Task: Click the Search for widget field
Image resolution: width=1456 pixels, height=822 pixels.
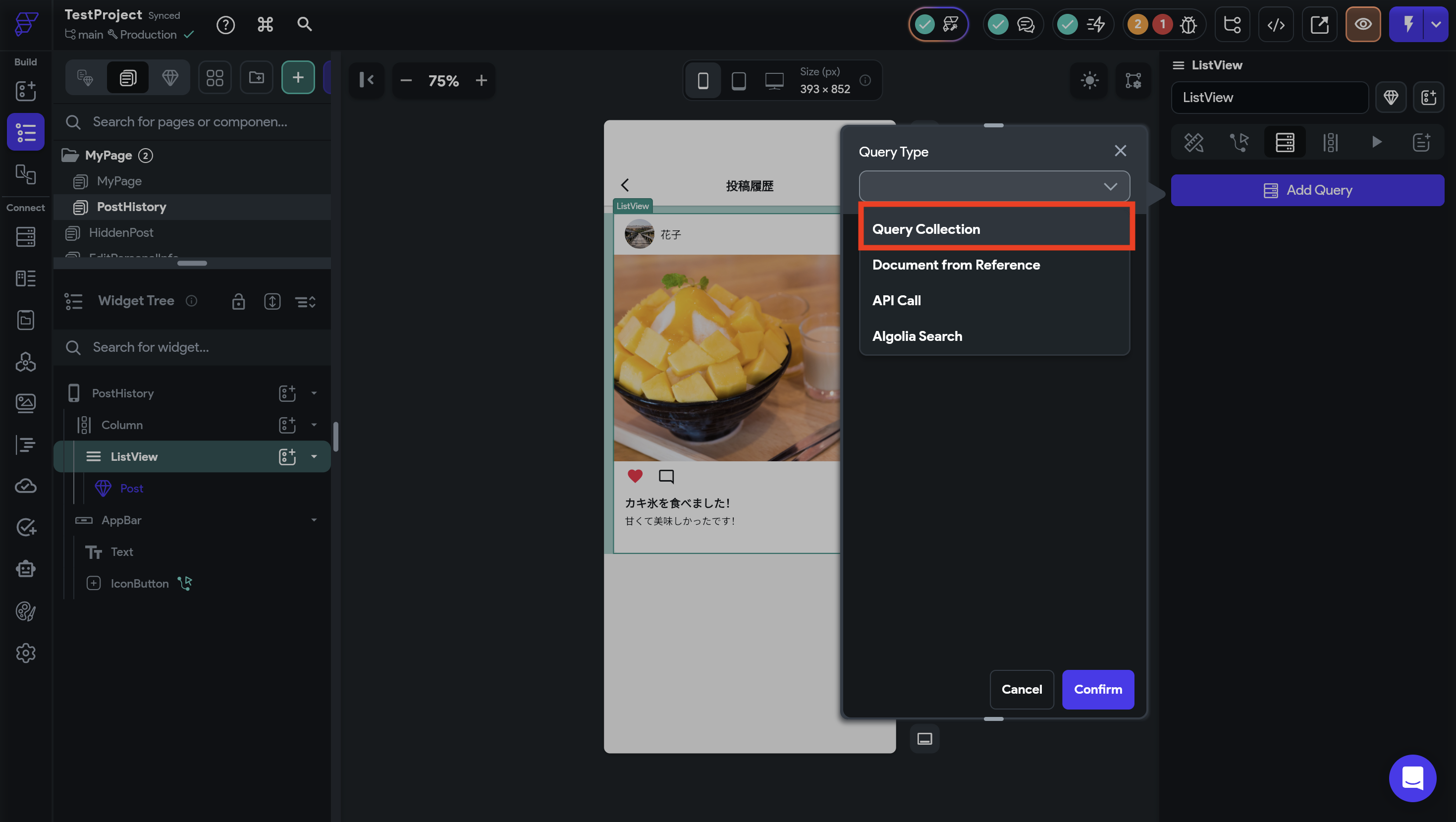Action: point(192,347)
